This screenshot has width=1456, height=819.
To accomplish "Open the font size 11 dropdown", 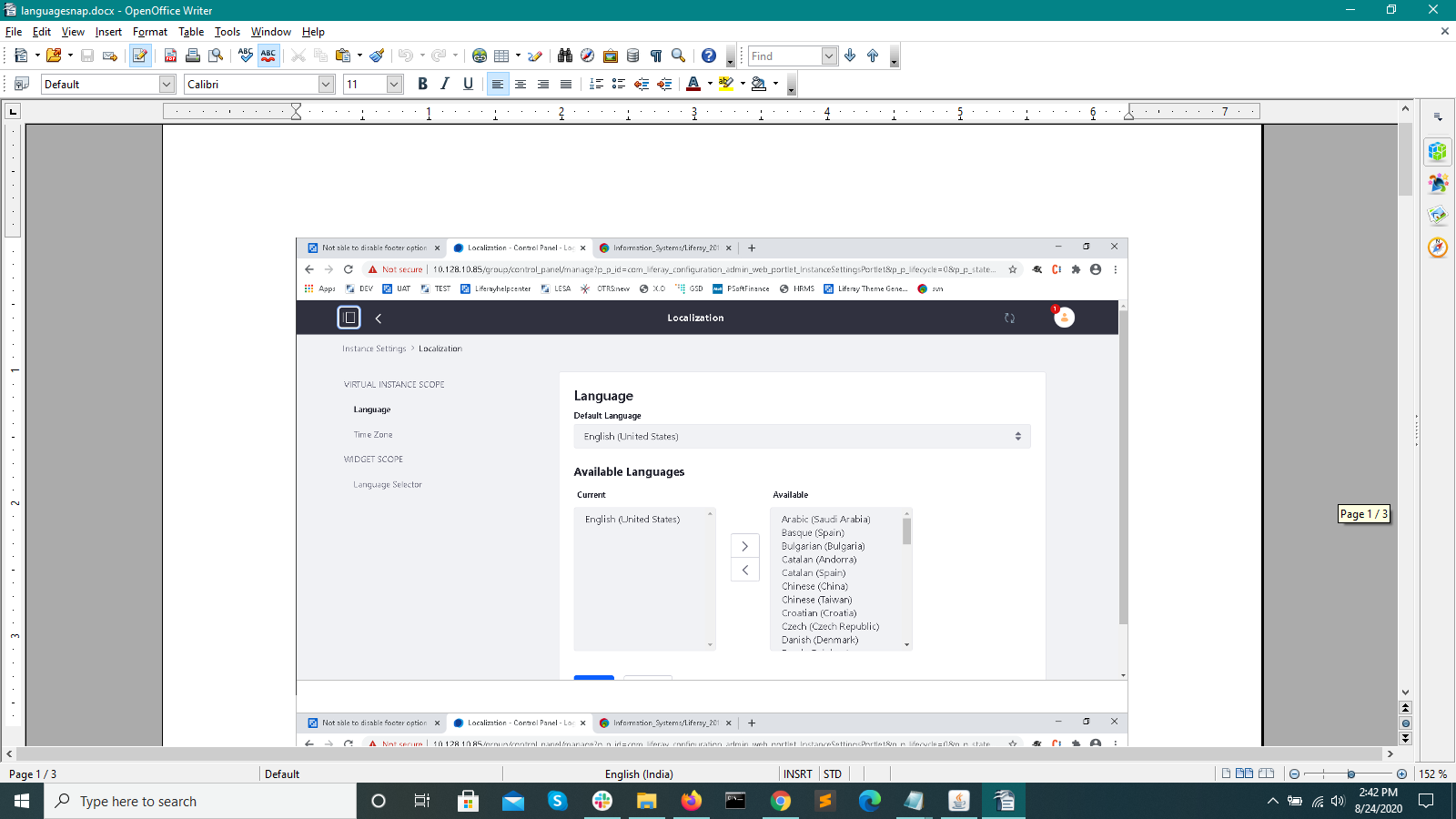I will point(394,84).
